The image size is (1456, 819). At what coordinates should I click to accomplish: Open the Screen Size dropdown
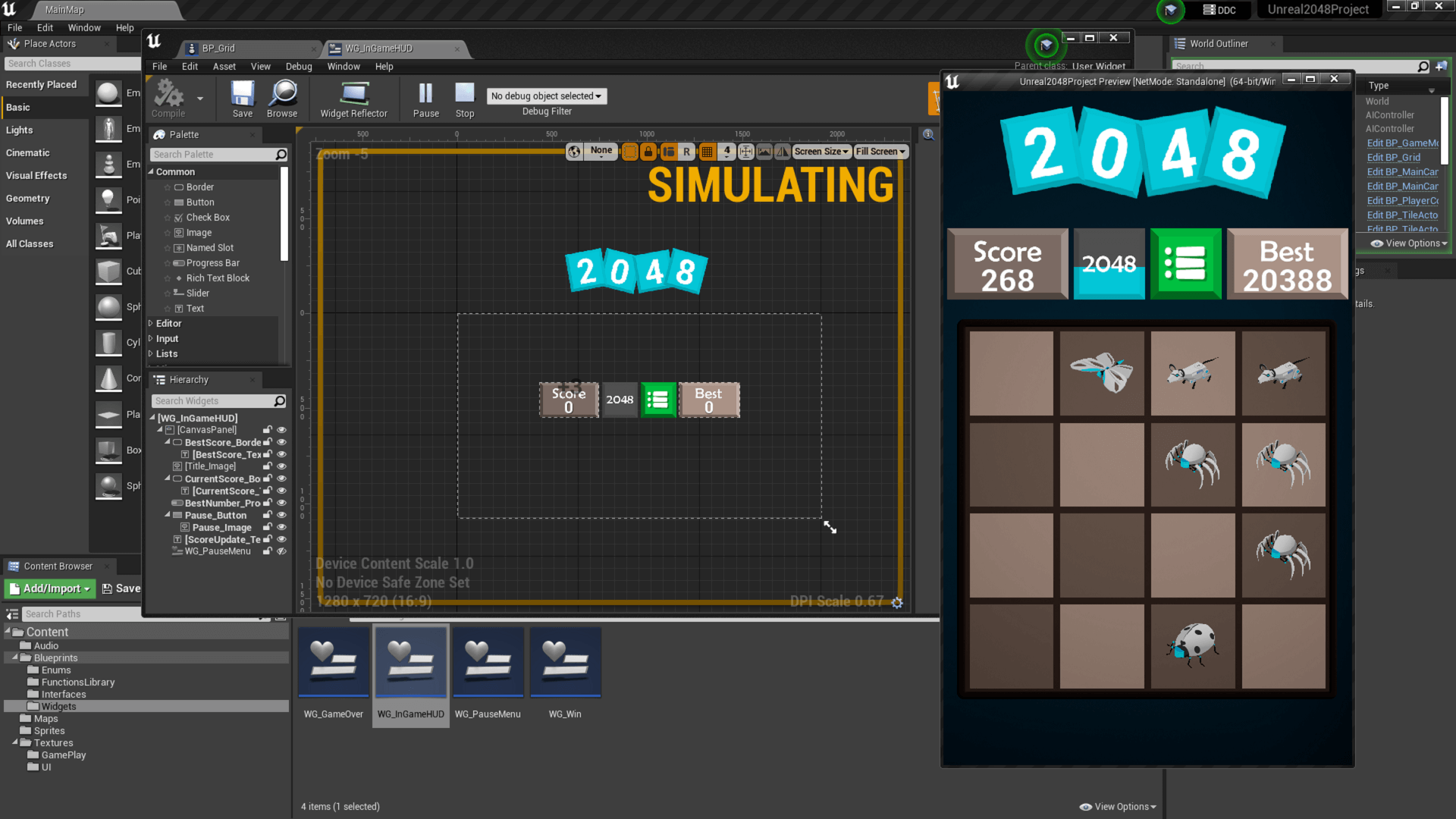point(821,152)
